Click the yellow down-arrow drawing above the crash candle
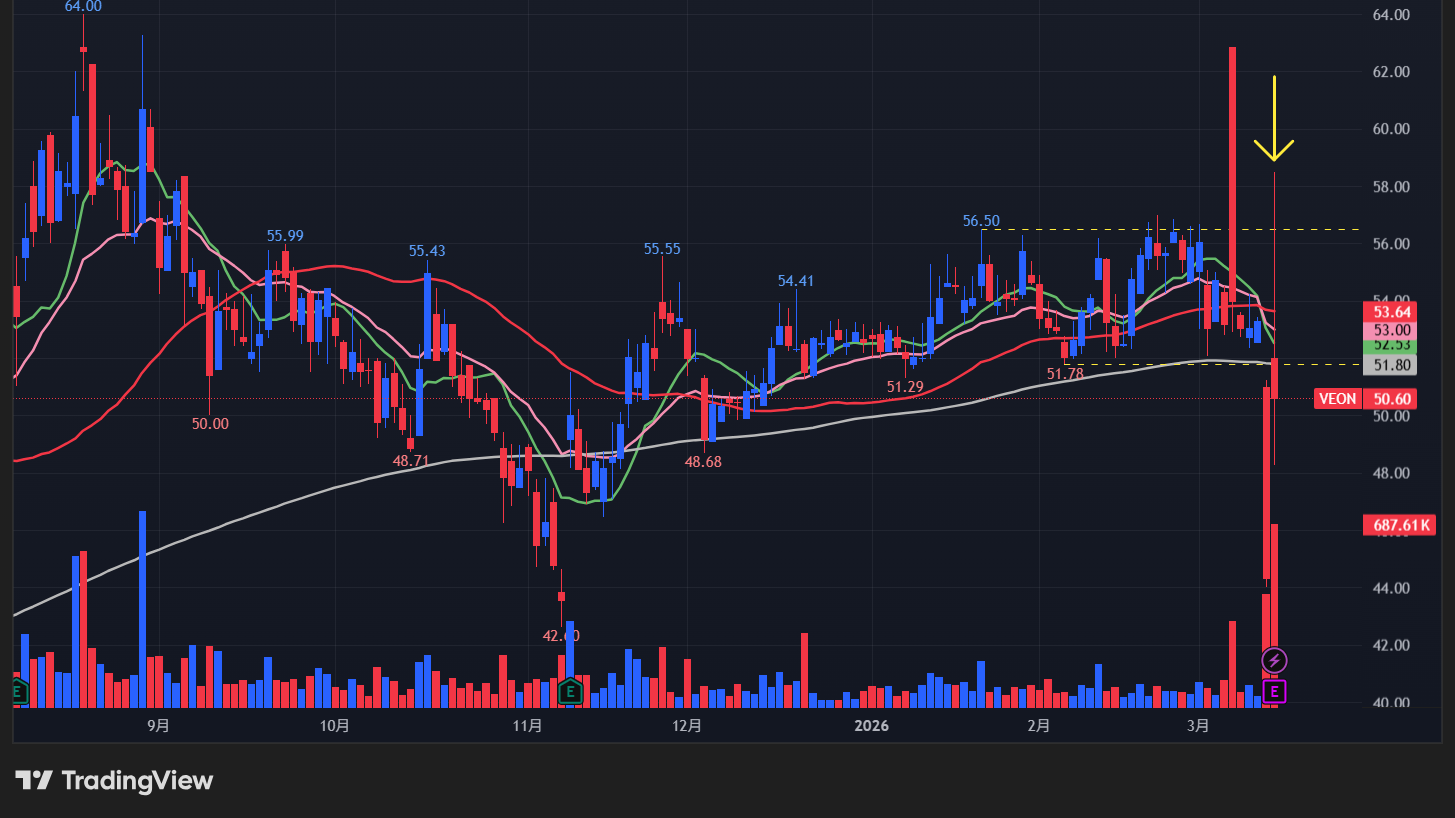 pos(1273,118)
